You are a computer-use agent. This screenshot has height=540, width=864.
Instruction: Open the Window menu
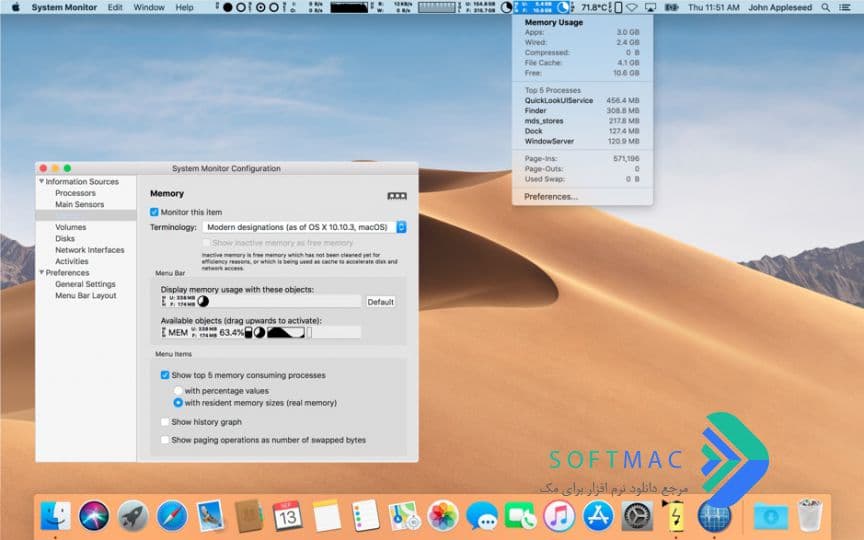click(149, 7)
